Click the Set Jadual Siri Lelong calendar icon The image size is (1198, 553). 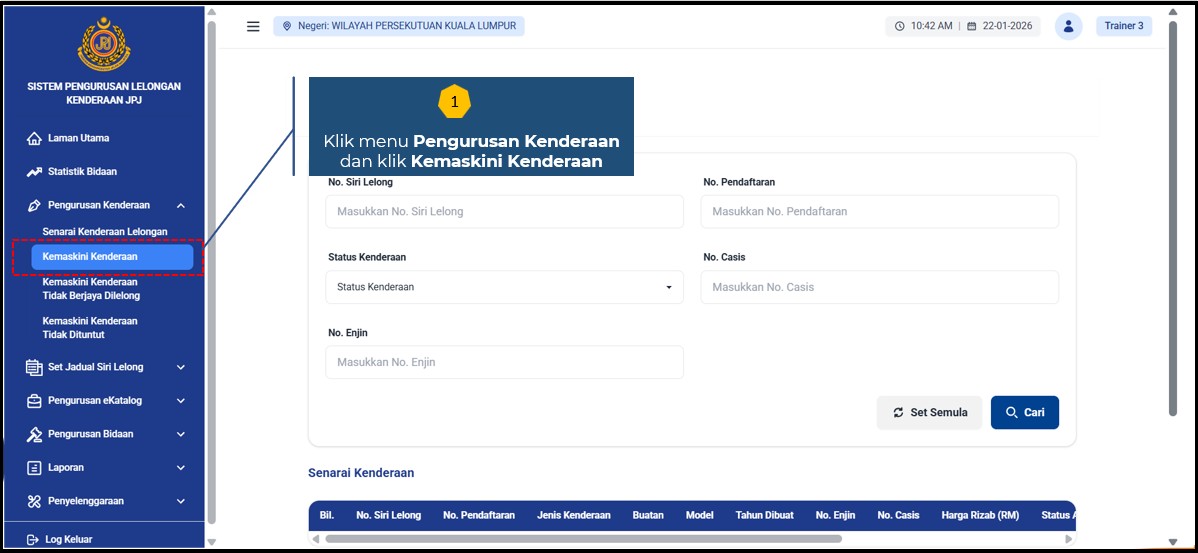[34, 367]
